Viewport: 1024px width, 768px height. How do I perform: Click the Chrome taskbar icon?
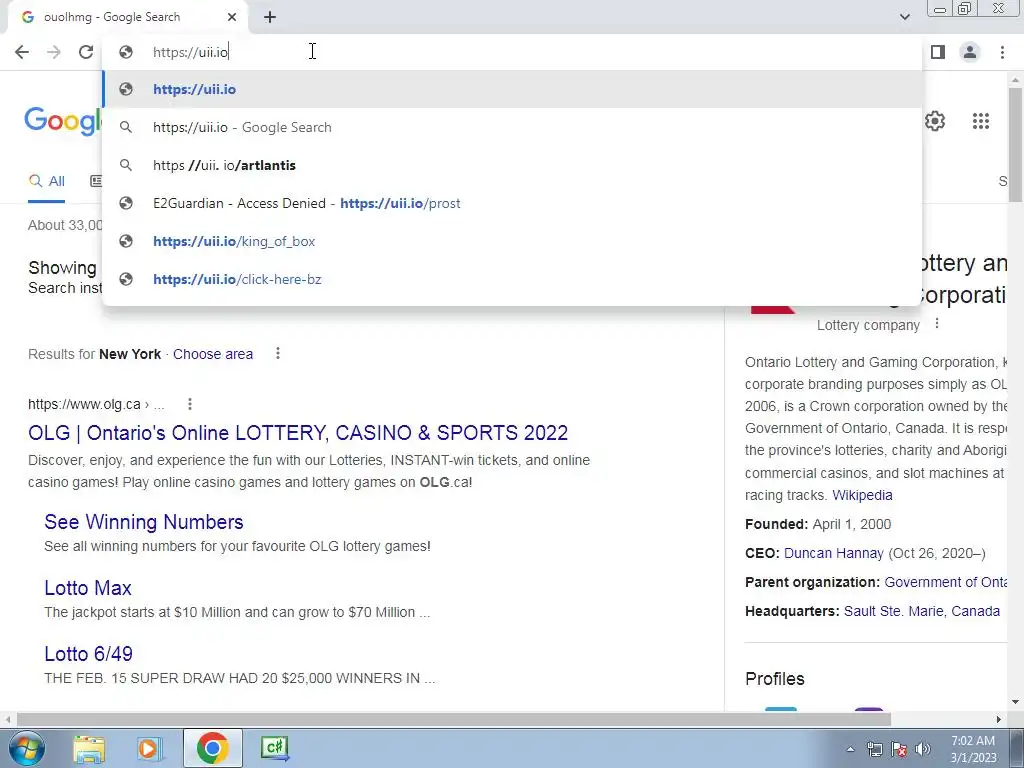click(x=212, y=748)
